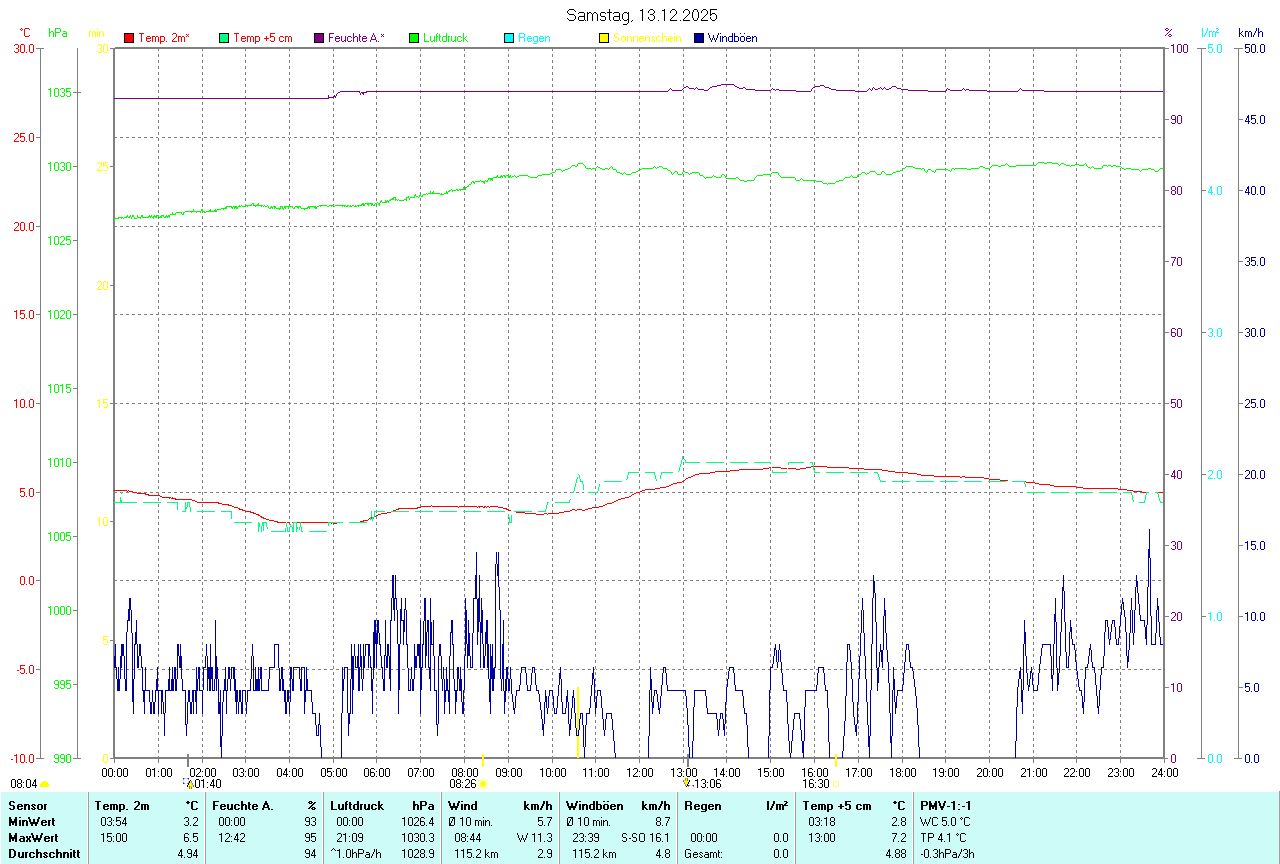Click the 12:00 label on the time axis
Viewport: 1280px width, 864px height.
click(x=640, y=773)
